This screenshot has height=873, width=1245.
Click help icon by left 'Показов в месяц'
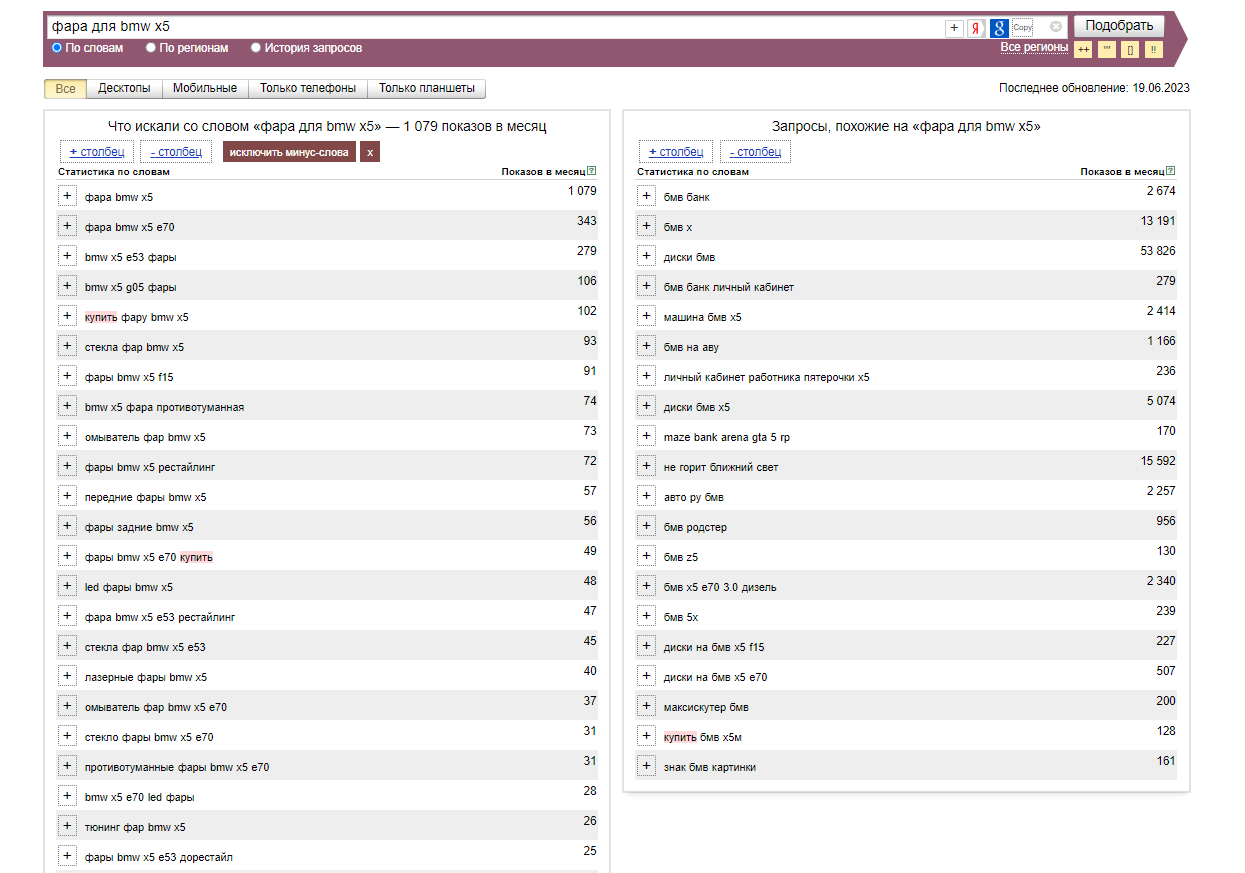(x=592, y=171)
